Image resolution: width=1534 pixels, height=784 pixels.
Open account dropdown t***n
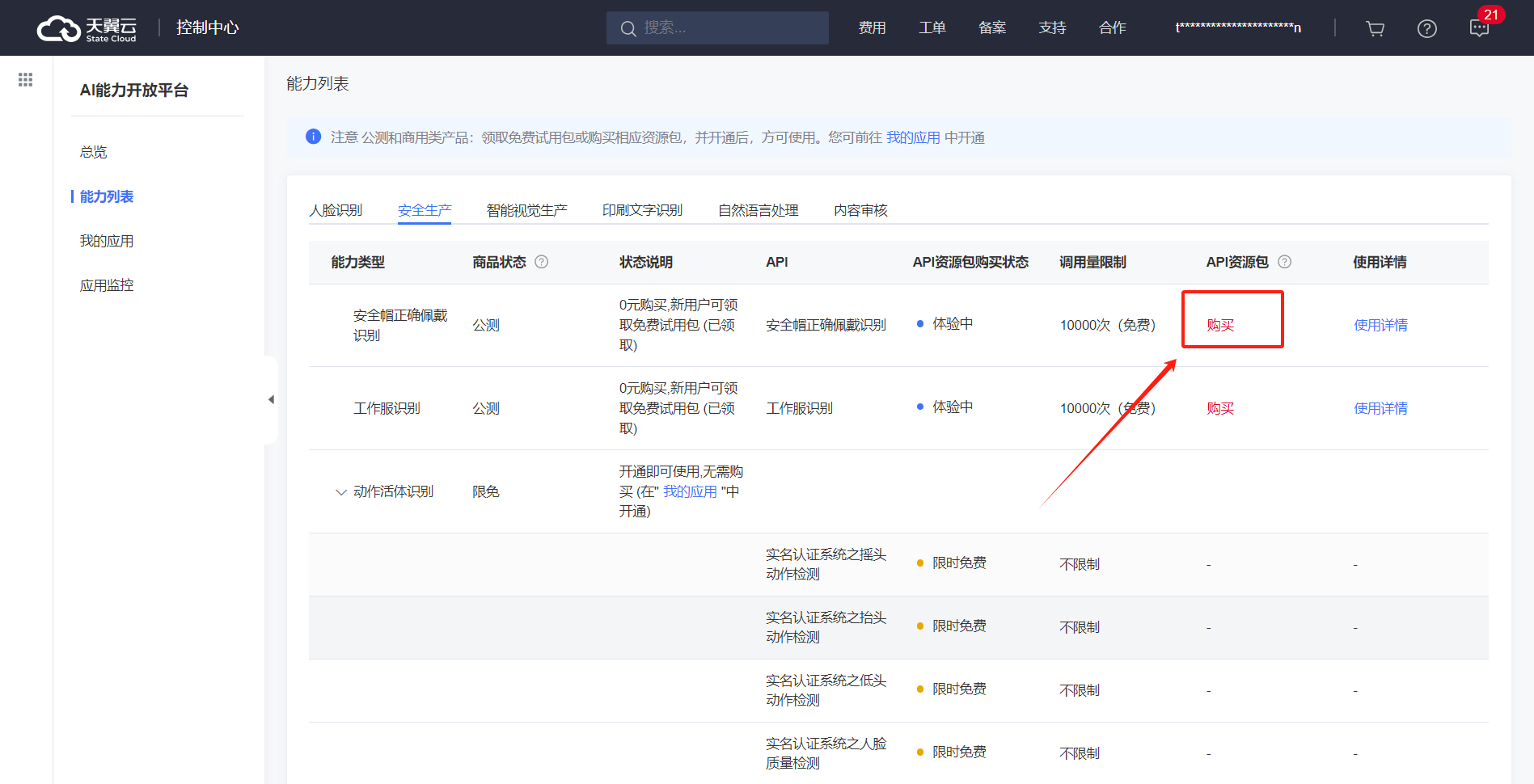point(1238,27)
